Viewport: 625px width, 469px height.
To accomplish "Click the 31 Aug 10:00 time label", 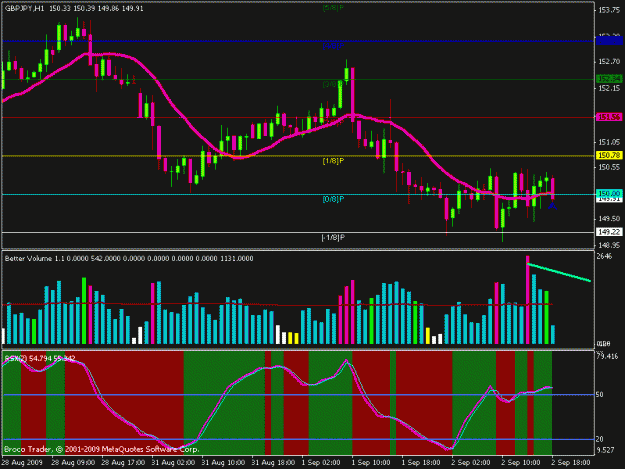I will [223, 463].
